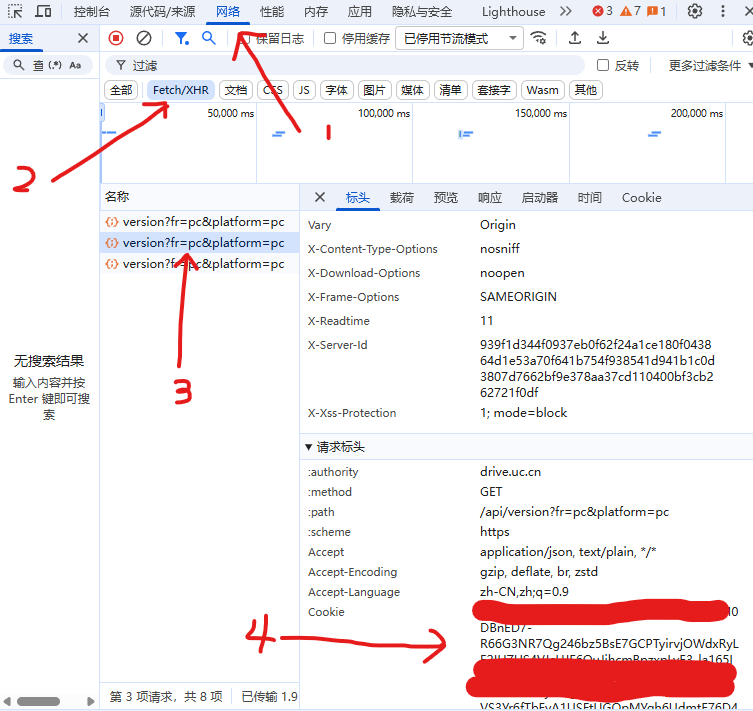Filter requests by Wasm
Image resolution: width=753 pixels, height=711 pixels.
click(x=543, y=90)
